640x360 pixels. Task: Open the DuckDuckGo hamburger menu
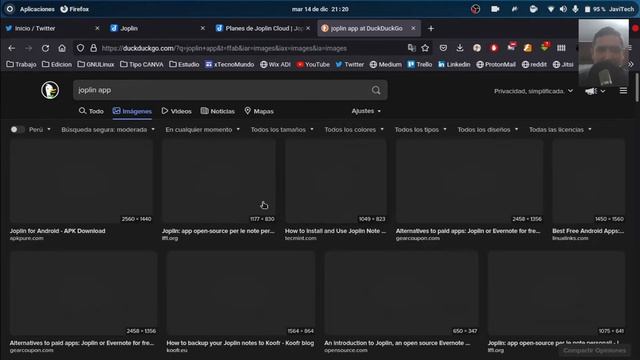(x=623, y=91)
